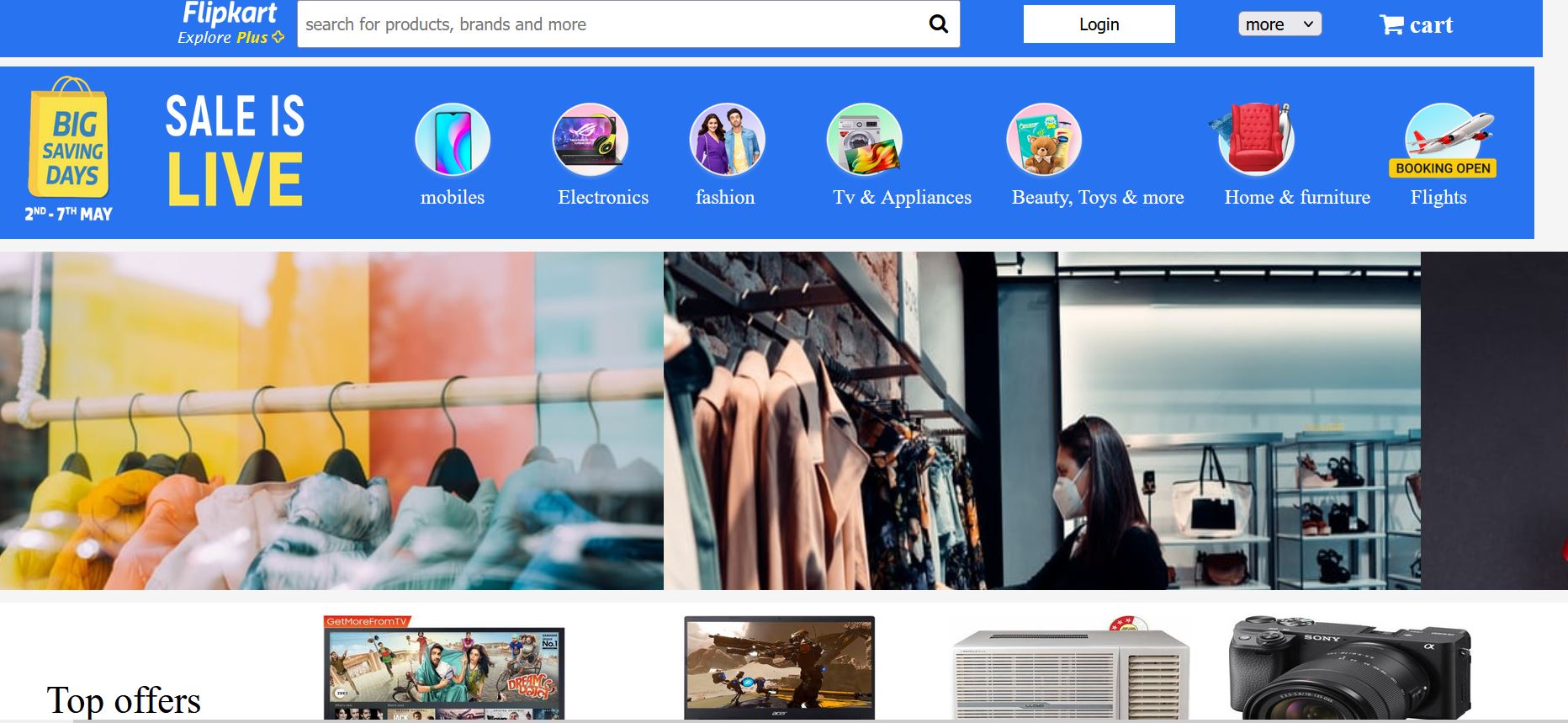The height and width of the screenshot is (723, 1568).
Task: Click the Flipkart logo
Action: click(x=230, y=13)
